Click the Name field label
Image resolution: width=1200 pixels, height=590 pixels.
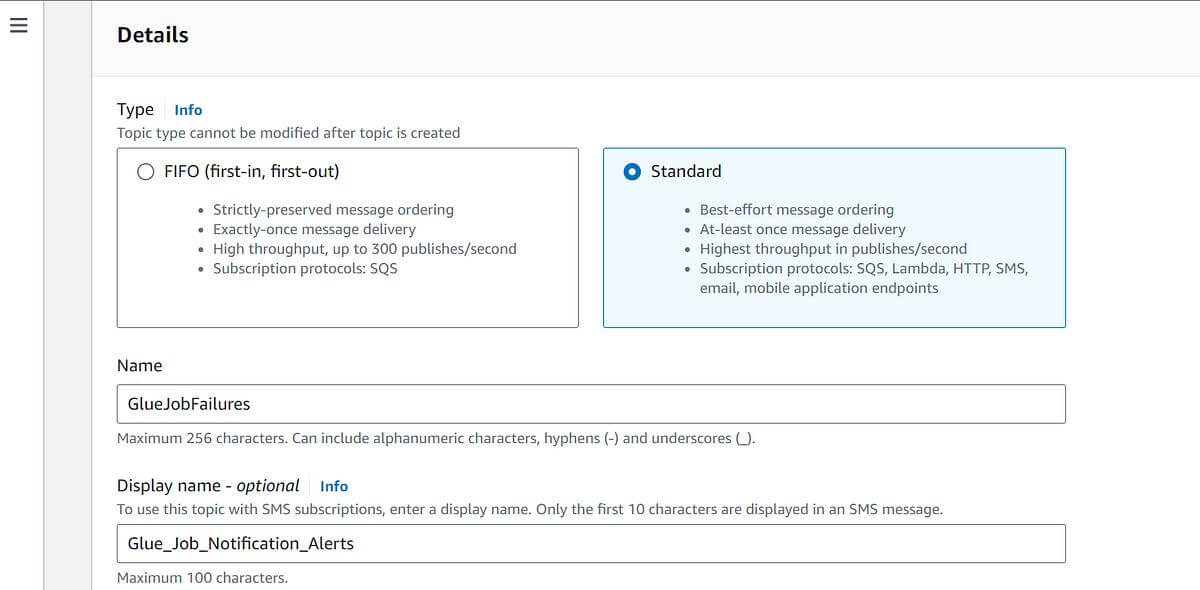tap(139, 366)
